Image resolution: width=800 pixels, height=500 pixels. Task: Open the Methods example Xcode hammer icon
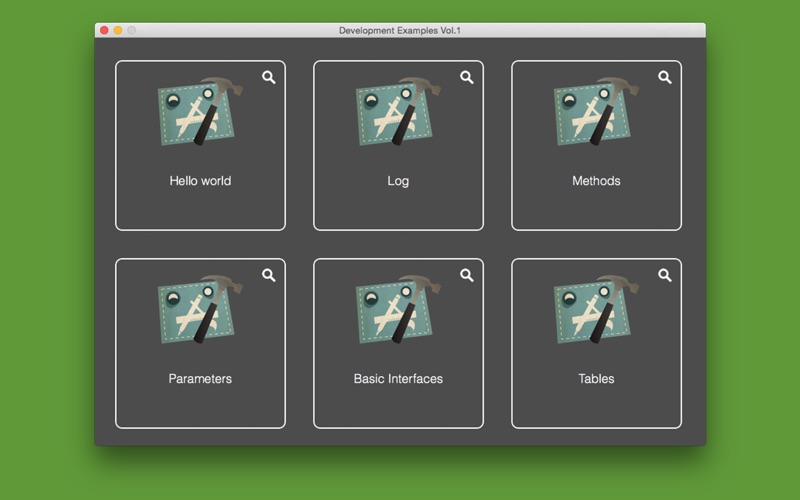click(596, 111)
